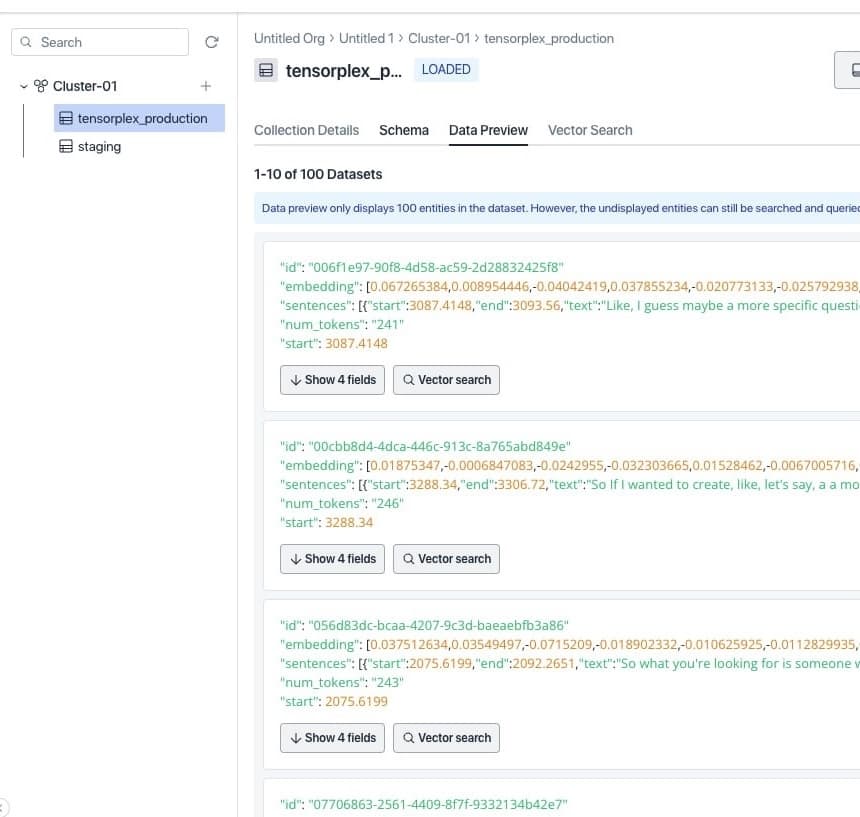Collapse the Cluster-01 tree node
This screenshot has width=860, height=817.
pos(24,86)
